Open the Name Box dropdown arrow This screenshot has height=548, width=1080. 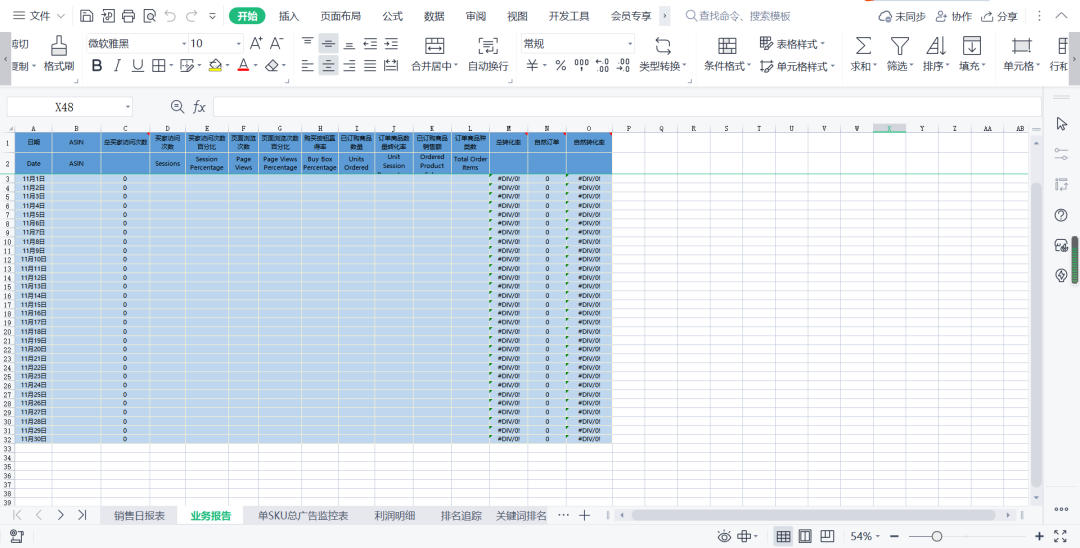[127, 107]
